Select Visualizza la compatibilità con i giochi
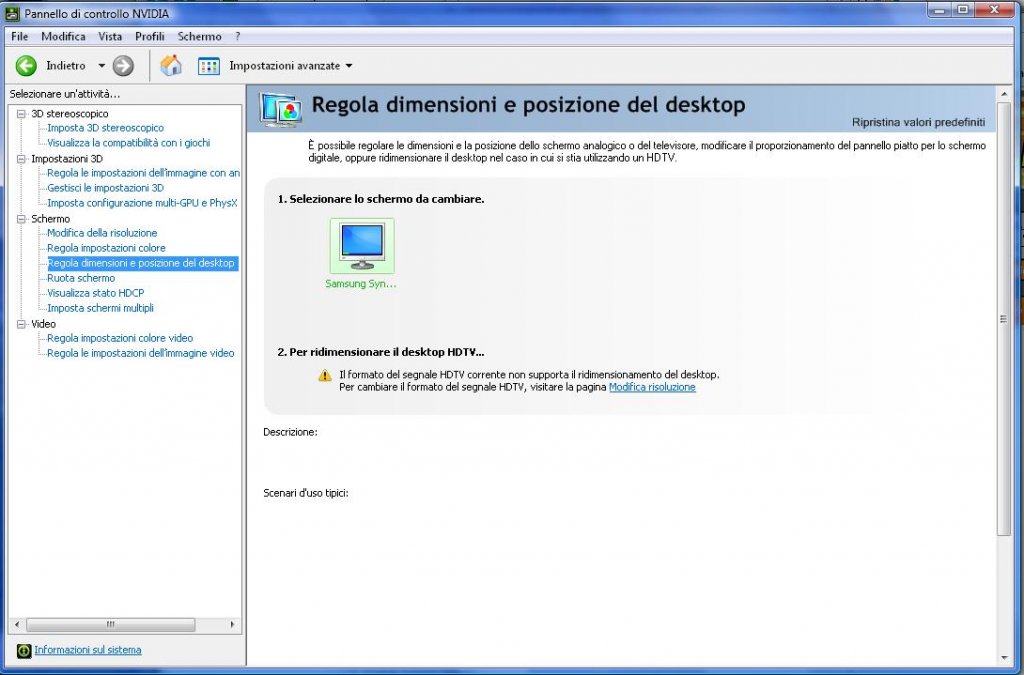The height and width of the screenshot is (675, 1024). point(129,143)
